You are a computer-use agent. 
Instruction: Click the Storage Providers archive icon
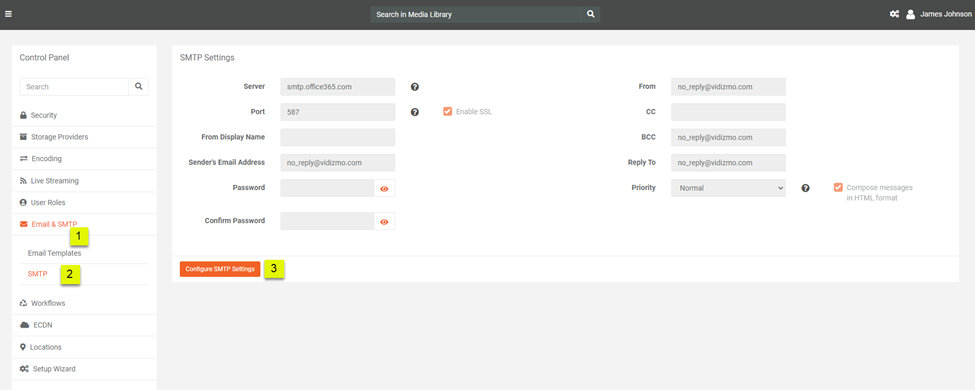[24, 137]
